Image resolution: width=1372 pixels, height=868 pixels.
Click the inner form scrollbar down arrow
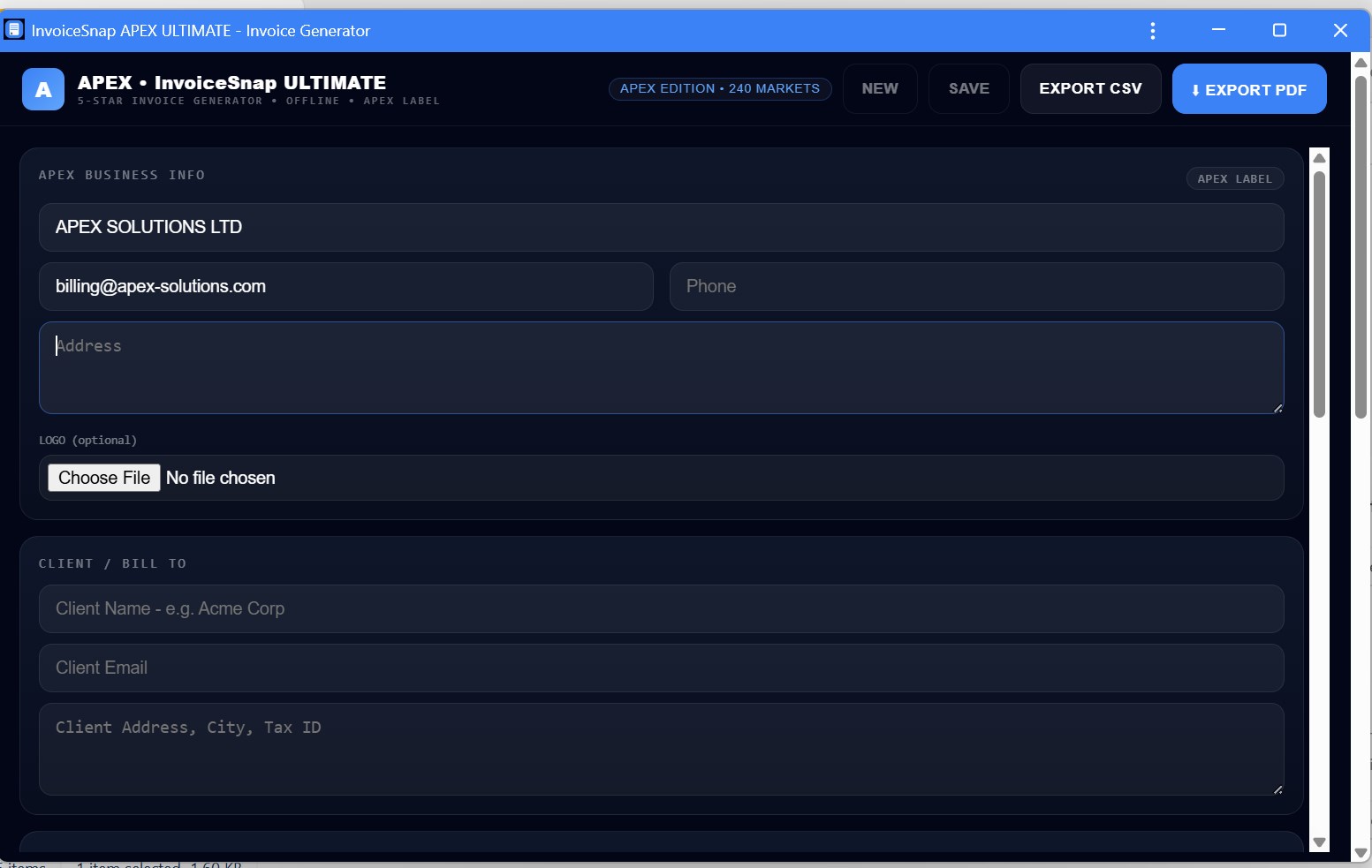coord(1319,842)
